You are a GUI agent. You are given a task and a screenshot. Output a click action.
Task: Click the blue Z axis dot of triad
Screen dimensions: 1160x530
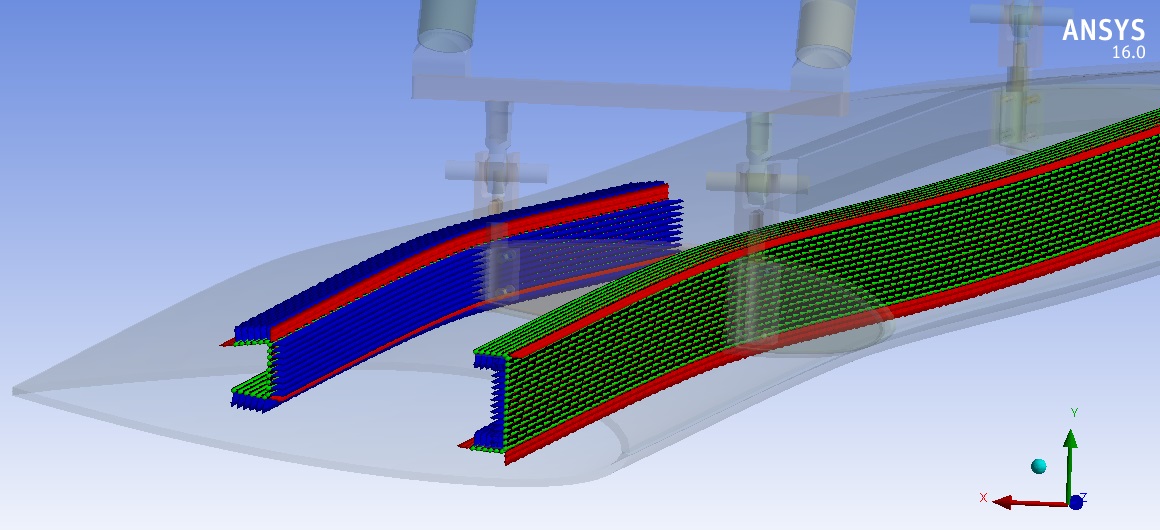(1076, 503)
